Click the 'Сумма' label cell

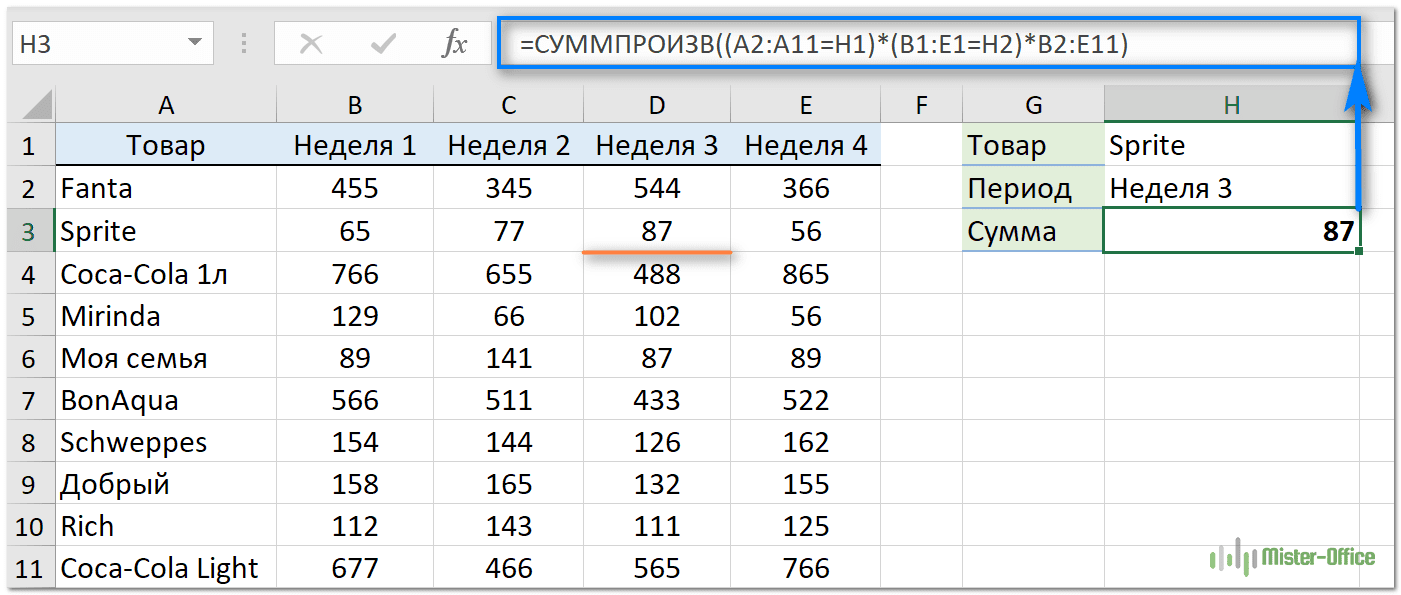(1034, 231)
